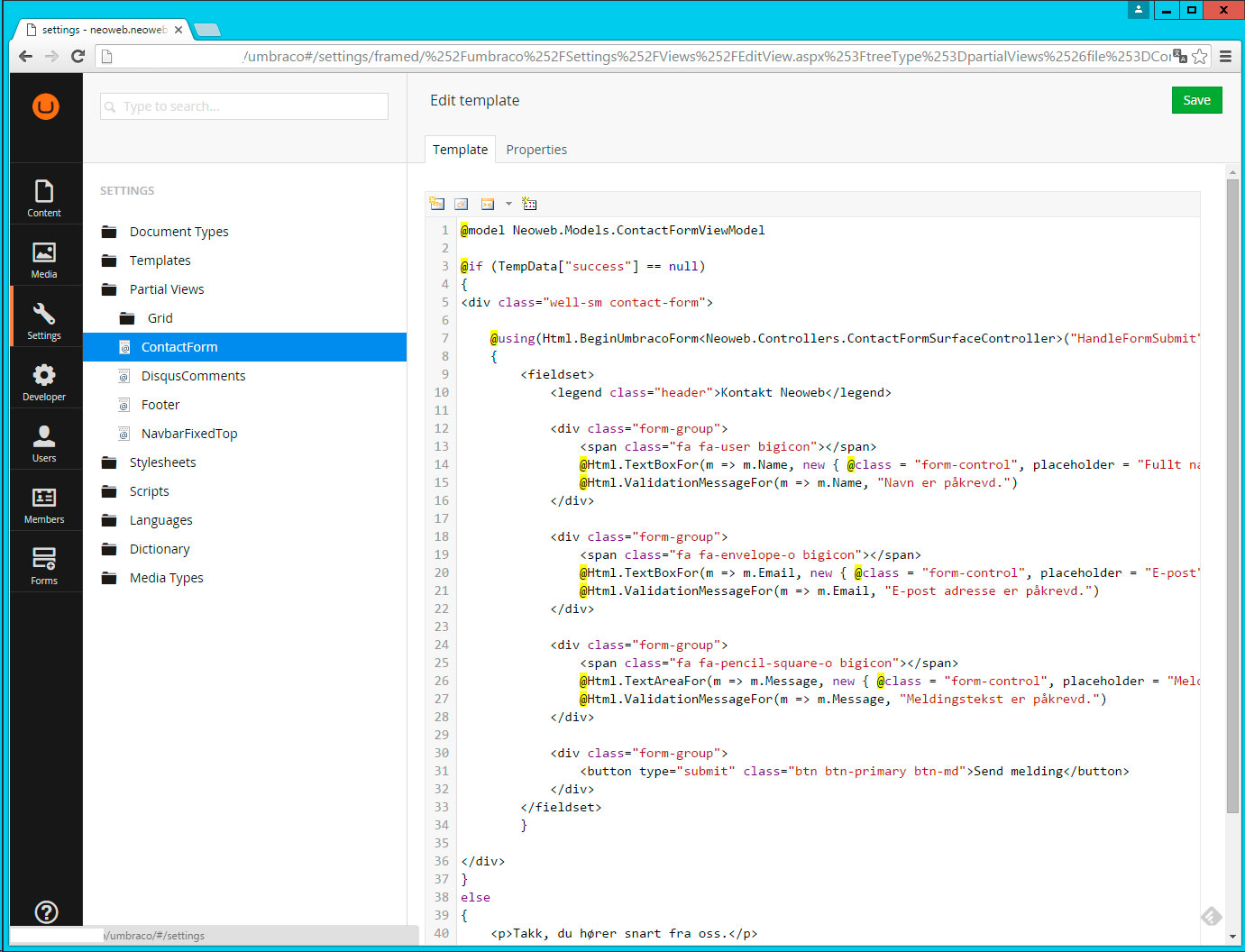
Task: Switch to the Template tab
Action: point(460,150)
